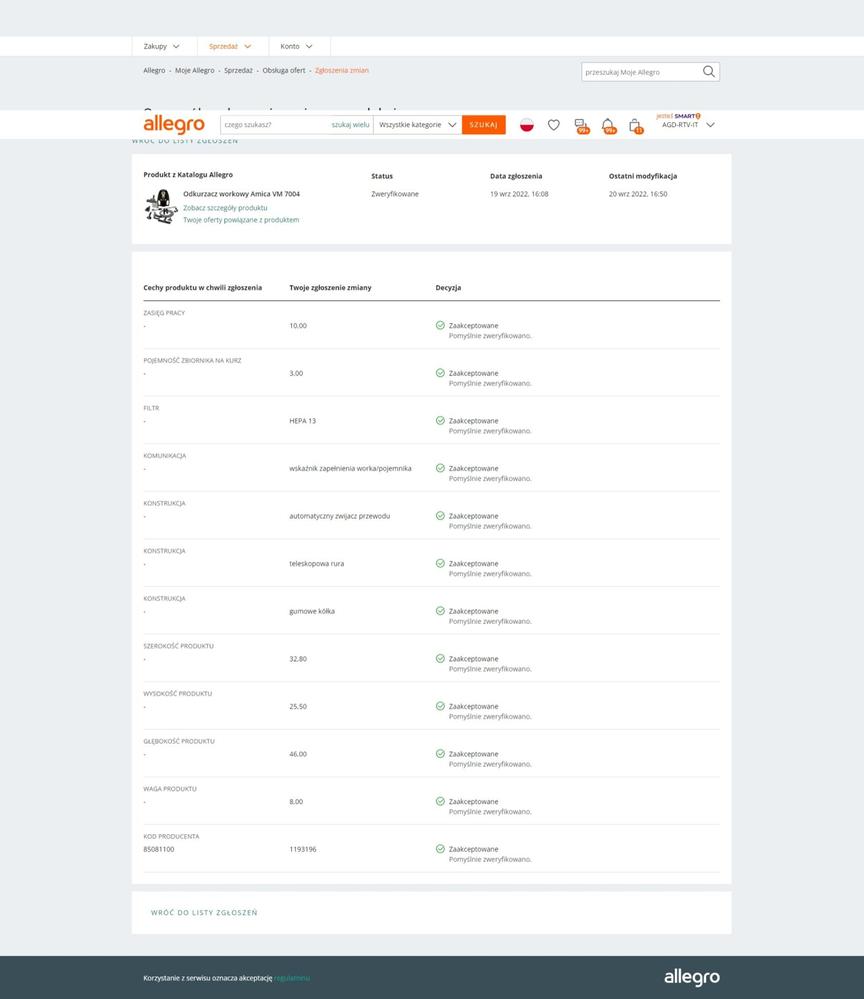This screenshot has height=999, width=864.
Task: Click bottom Wróć do listy zgłoszeń link
Action: (x=204, y=913)
